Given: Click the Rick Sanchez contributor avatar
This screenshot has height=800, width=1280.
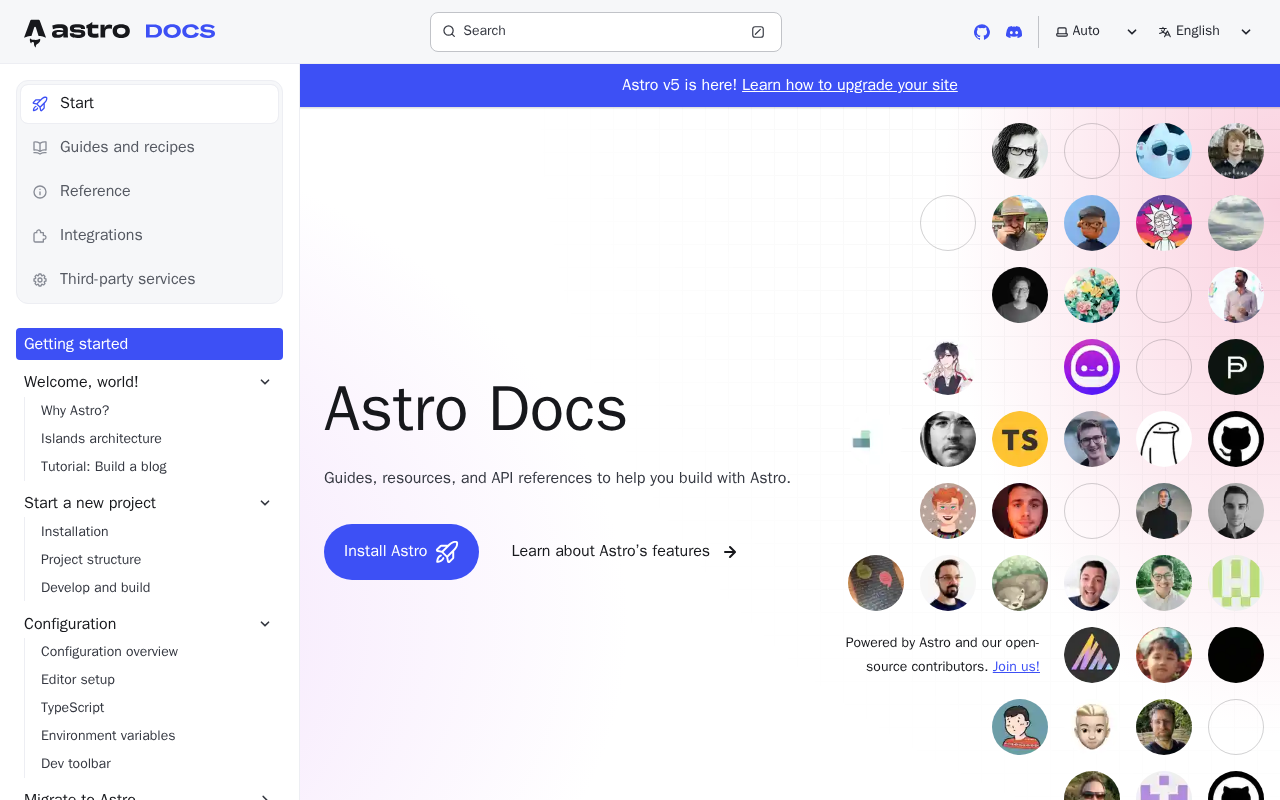Looking at the screenshot, I should 1164,223.
